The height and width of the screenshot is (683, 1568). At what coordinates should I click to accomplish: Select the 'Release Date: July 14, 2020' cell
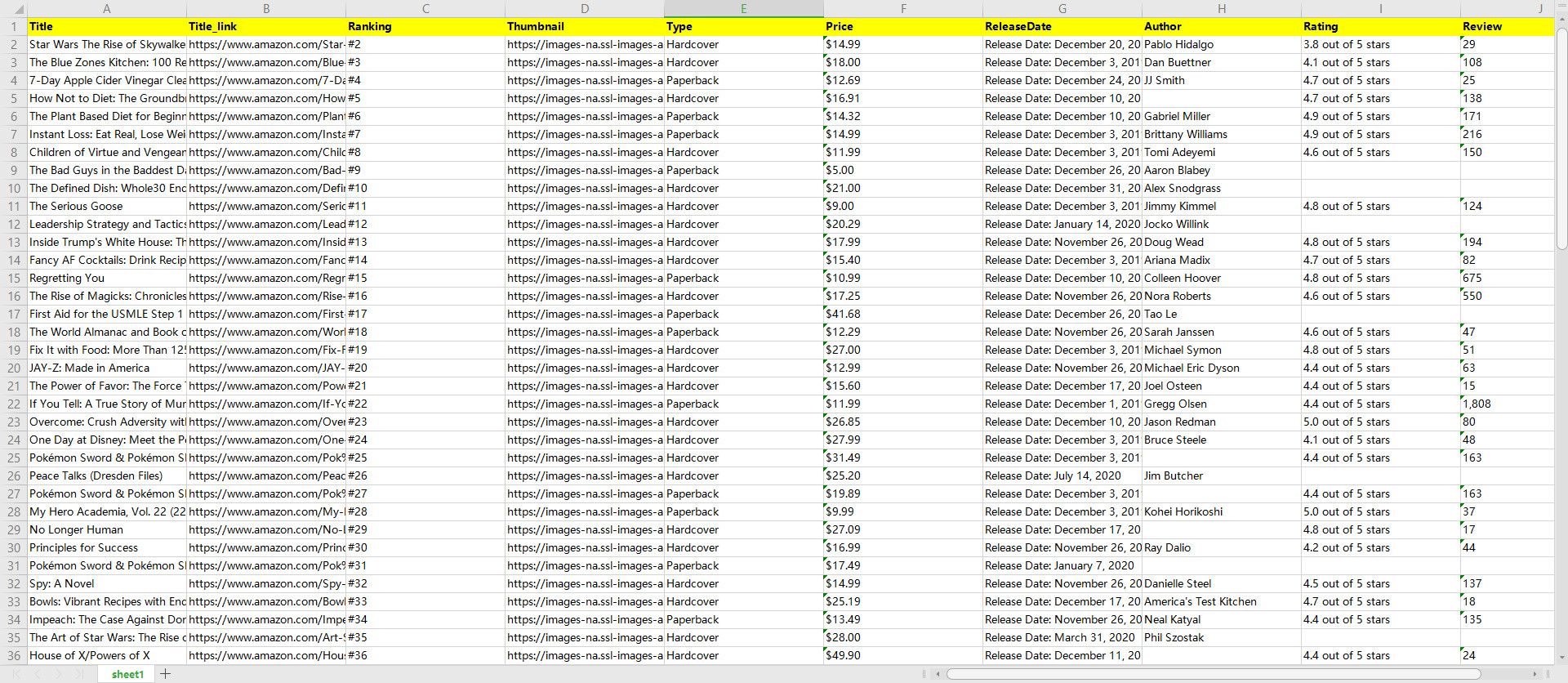(1062, 475)
